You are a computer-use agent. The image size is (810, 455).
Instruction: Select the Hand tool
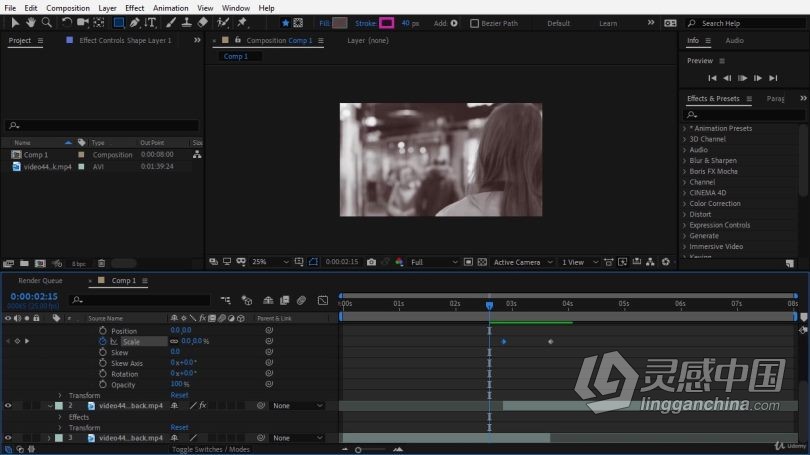pos(31,23)
